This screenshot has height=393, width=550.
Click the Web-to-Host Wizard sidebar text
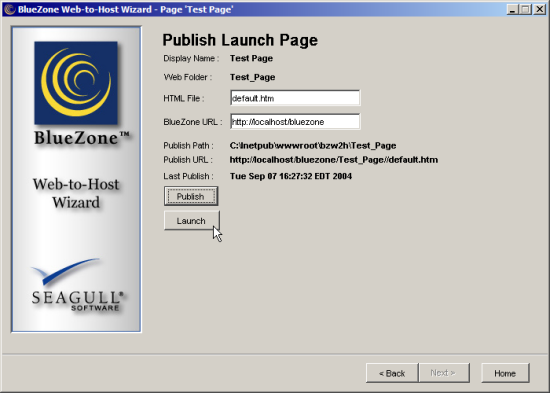pyautogui.click(x=76, y=193)
